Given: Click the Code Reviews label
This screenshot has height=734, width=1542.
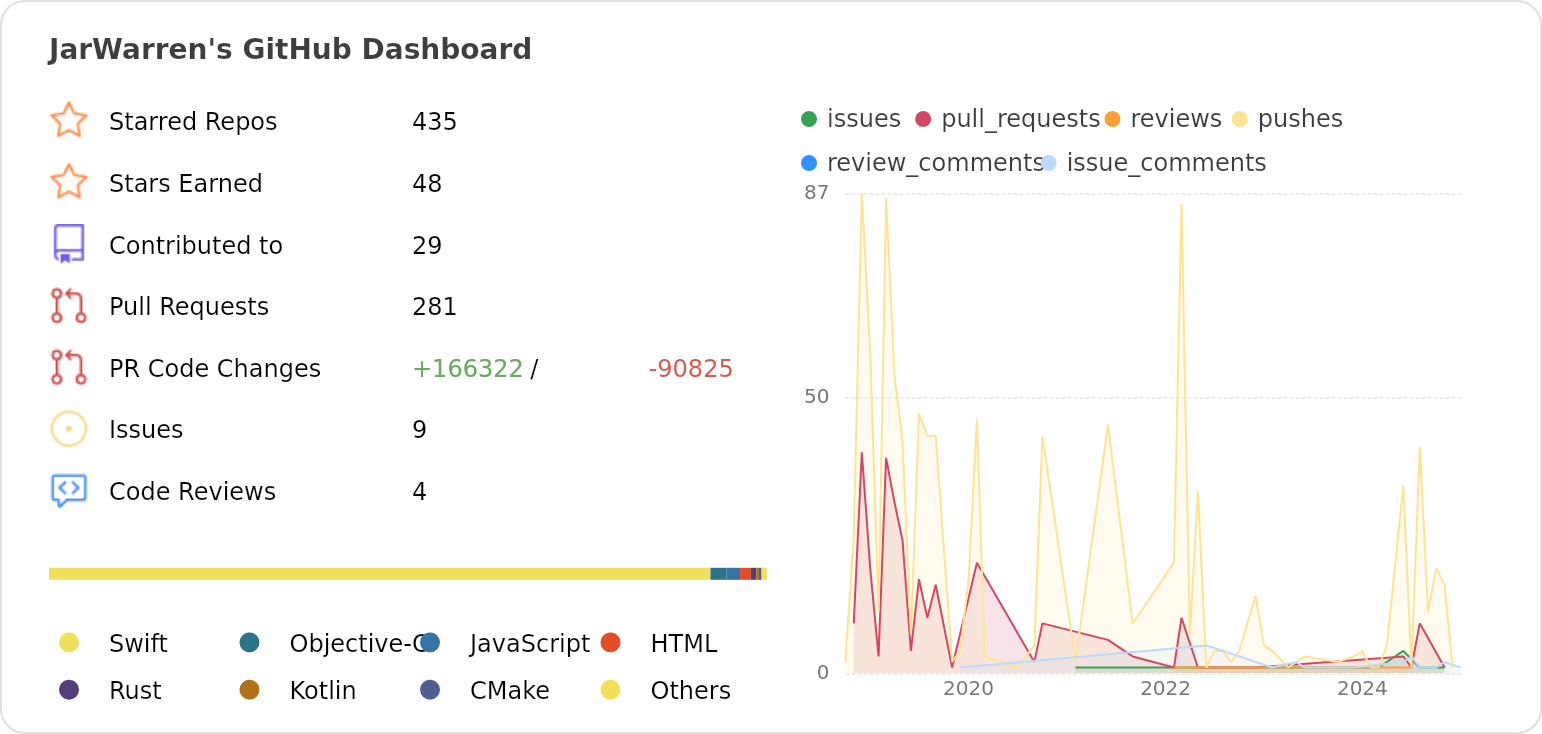Looking at the screenshot, I should click(x=192, y=492).
